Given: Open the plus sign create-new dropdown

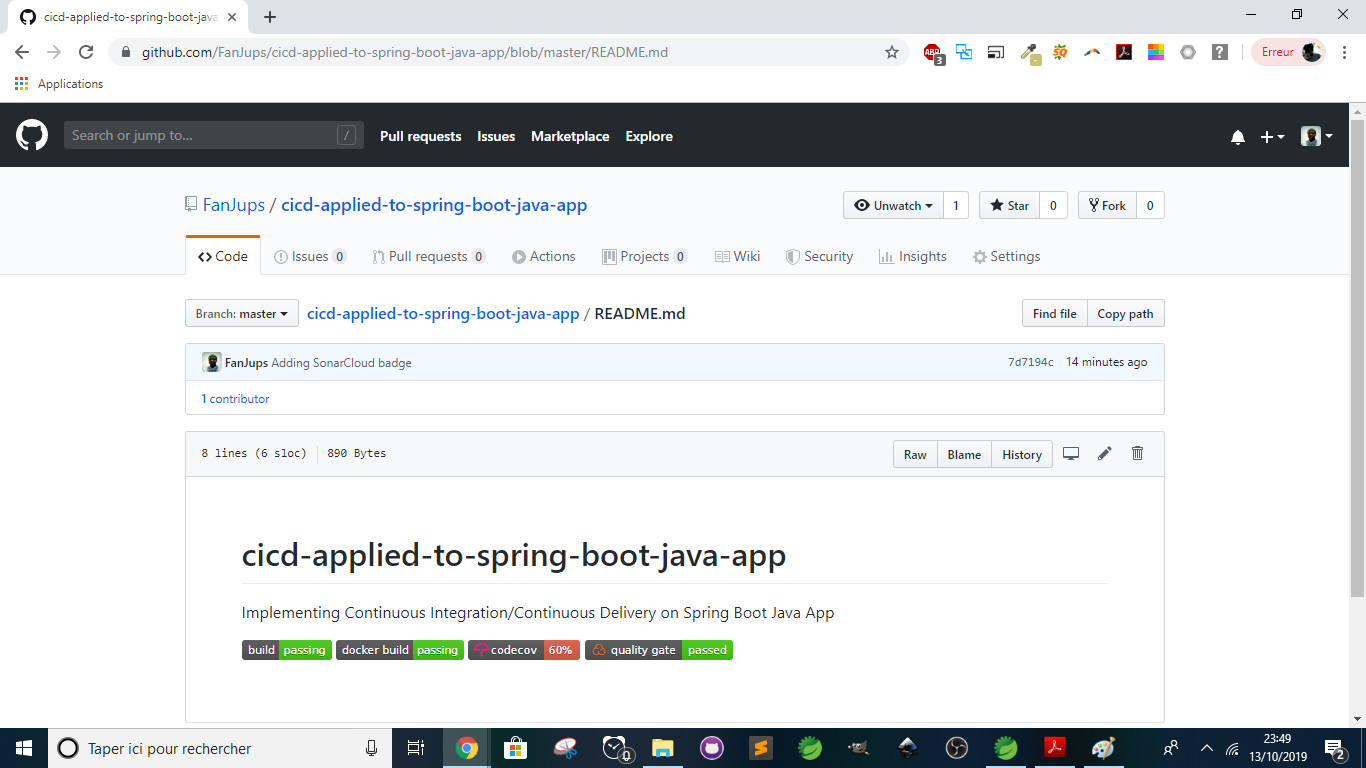Looking at the screenshot, I should point(1272,135).
